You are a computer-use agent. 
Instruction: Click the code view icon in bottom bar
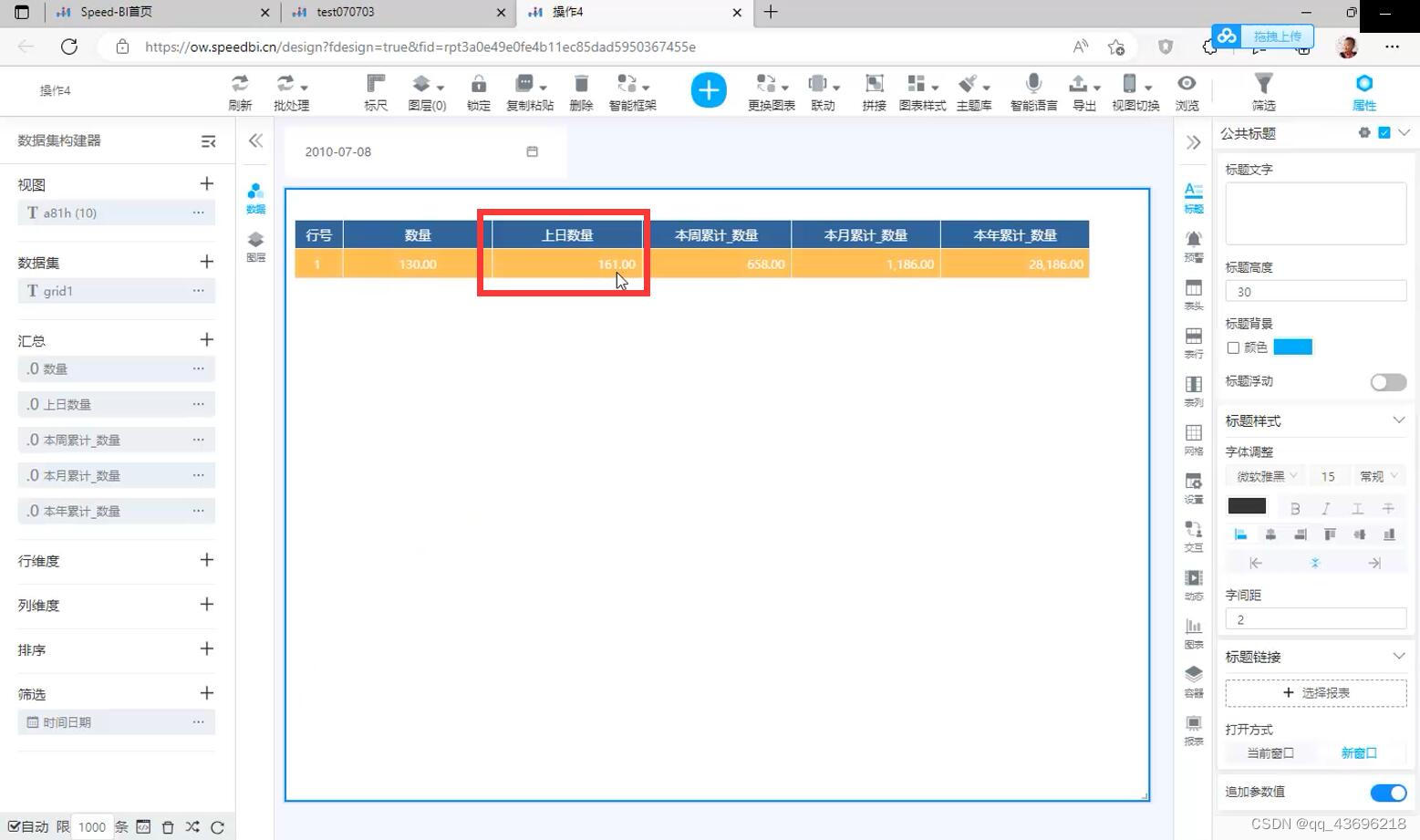[x=143, y=826]
